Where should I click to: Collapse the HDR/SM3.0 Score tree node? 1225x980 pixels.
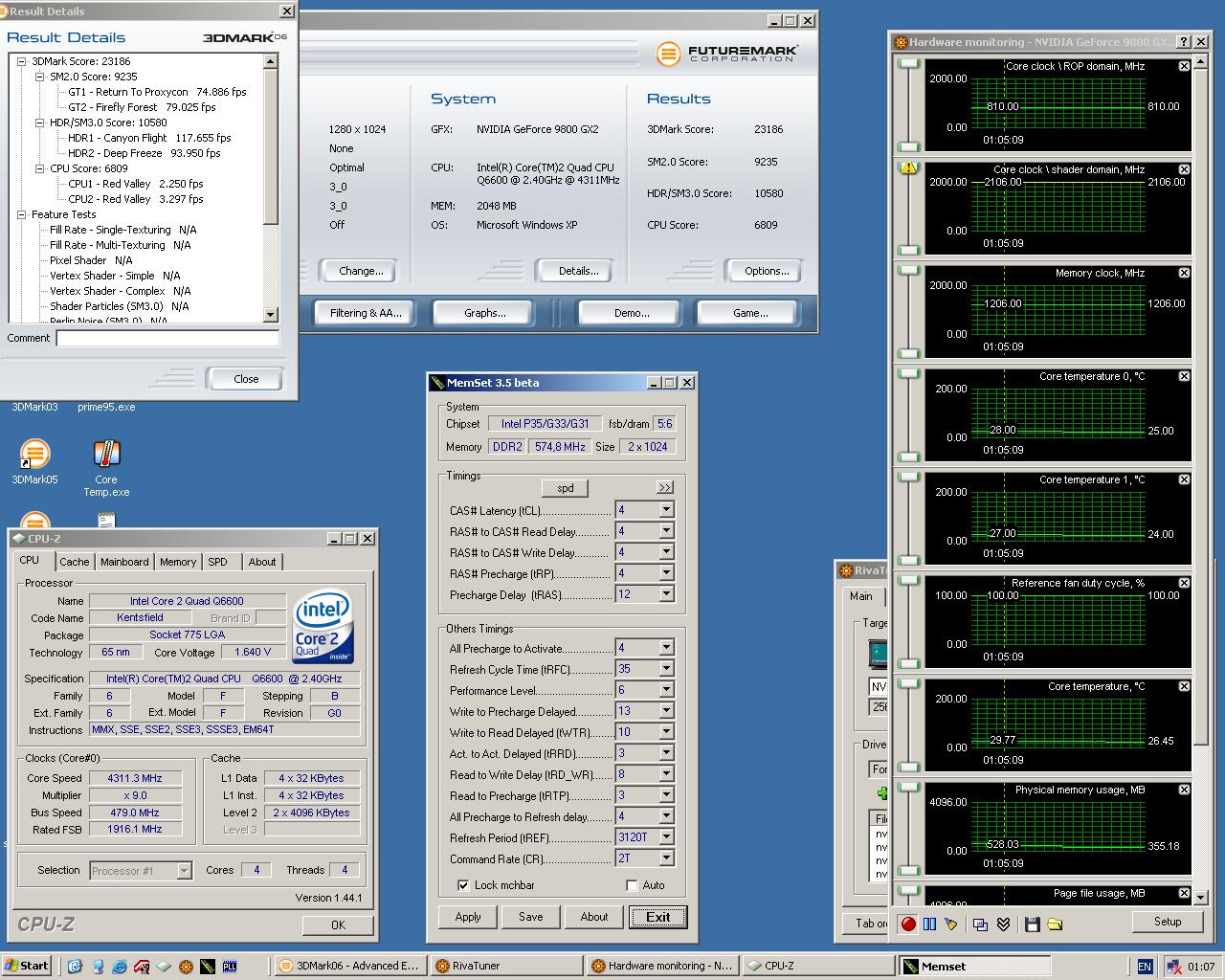[x=40, y=122]
